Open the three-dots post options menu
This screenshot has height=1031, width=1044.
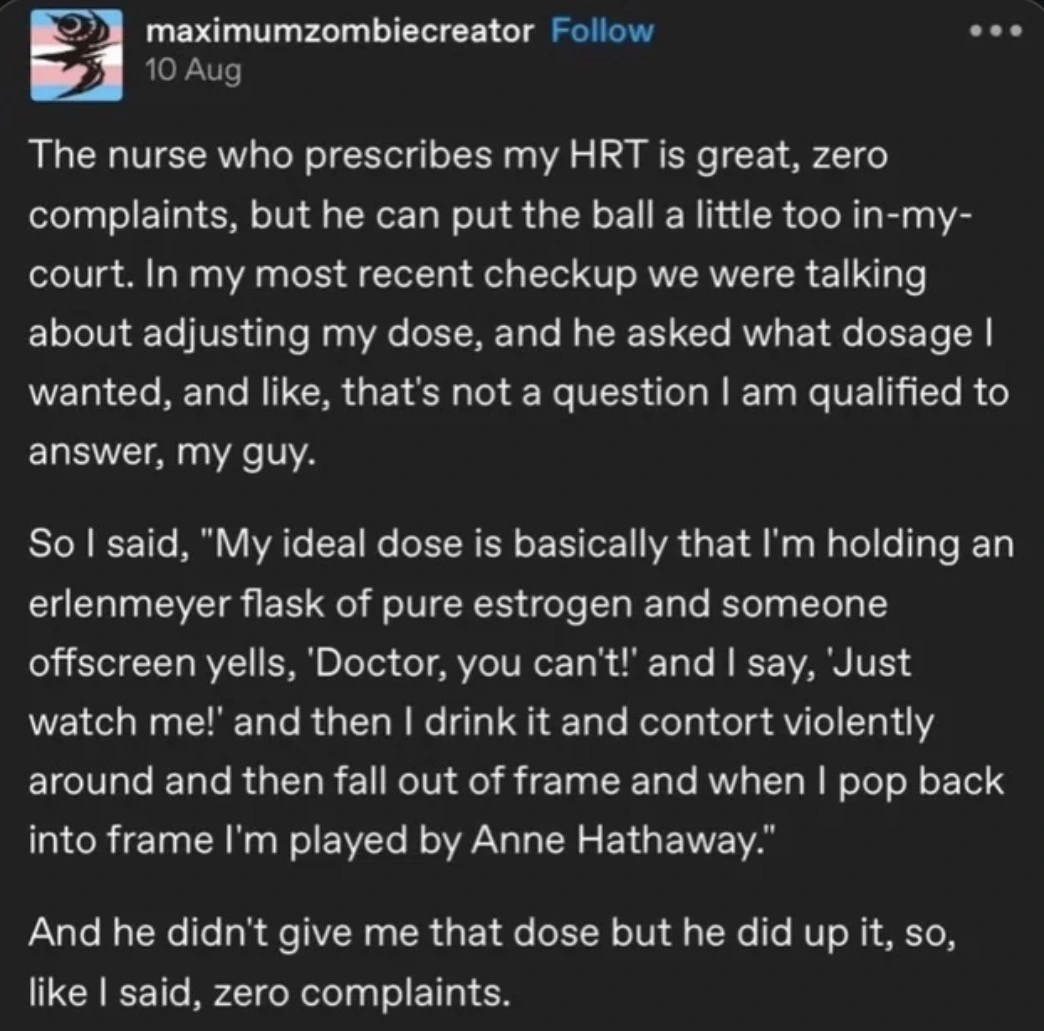(x=996, y=30)
